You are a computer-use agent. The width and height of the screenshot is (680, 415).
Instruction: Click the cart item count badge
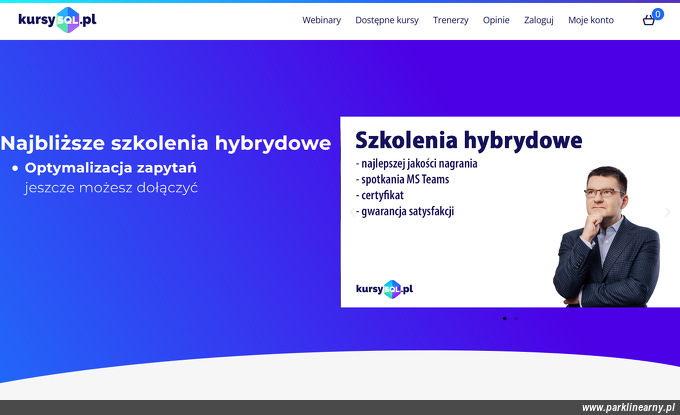pyautogui.click(x=657, y=14)
